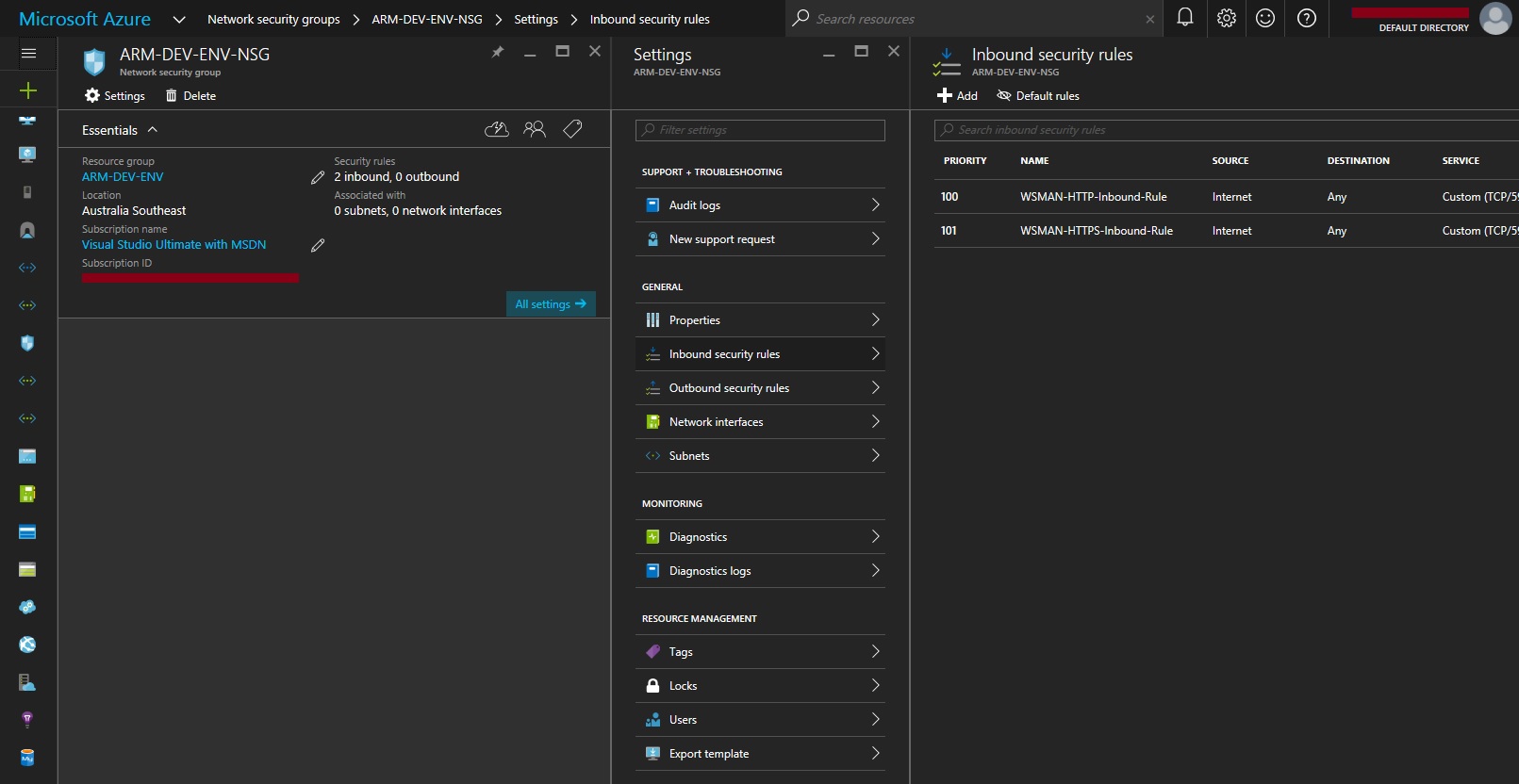Select the WSMAN-HTTPS-Inbound-Rule row

[x=1226, y=231]
